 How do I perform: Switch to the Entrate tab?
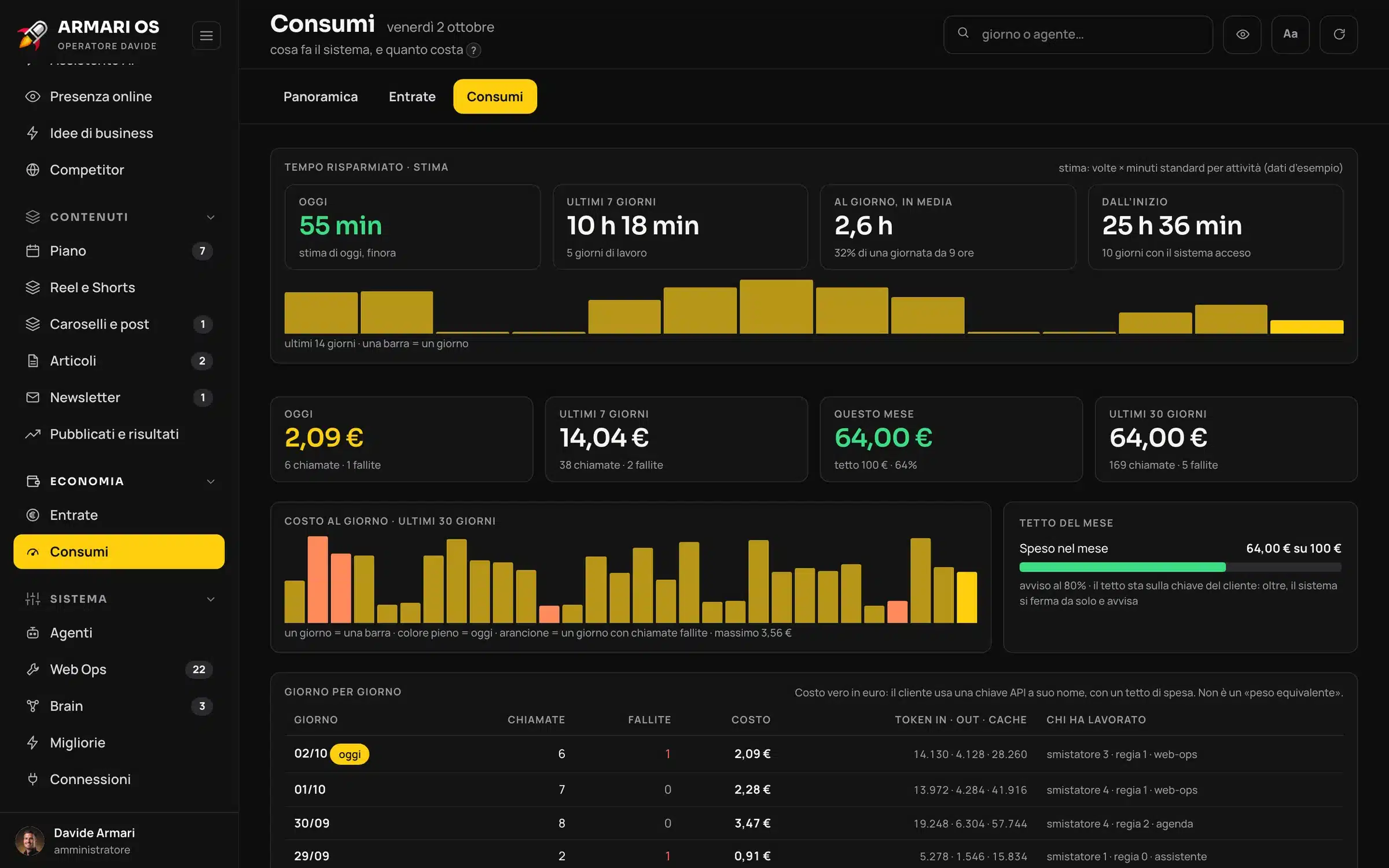pyautogui.click(x=412, y=97)
